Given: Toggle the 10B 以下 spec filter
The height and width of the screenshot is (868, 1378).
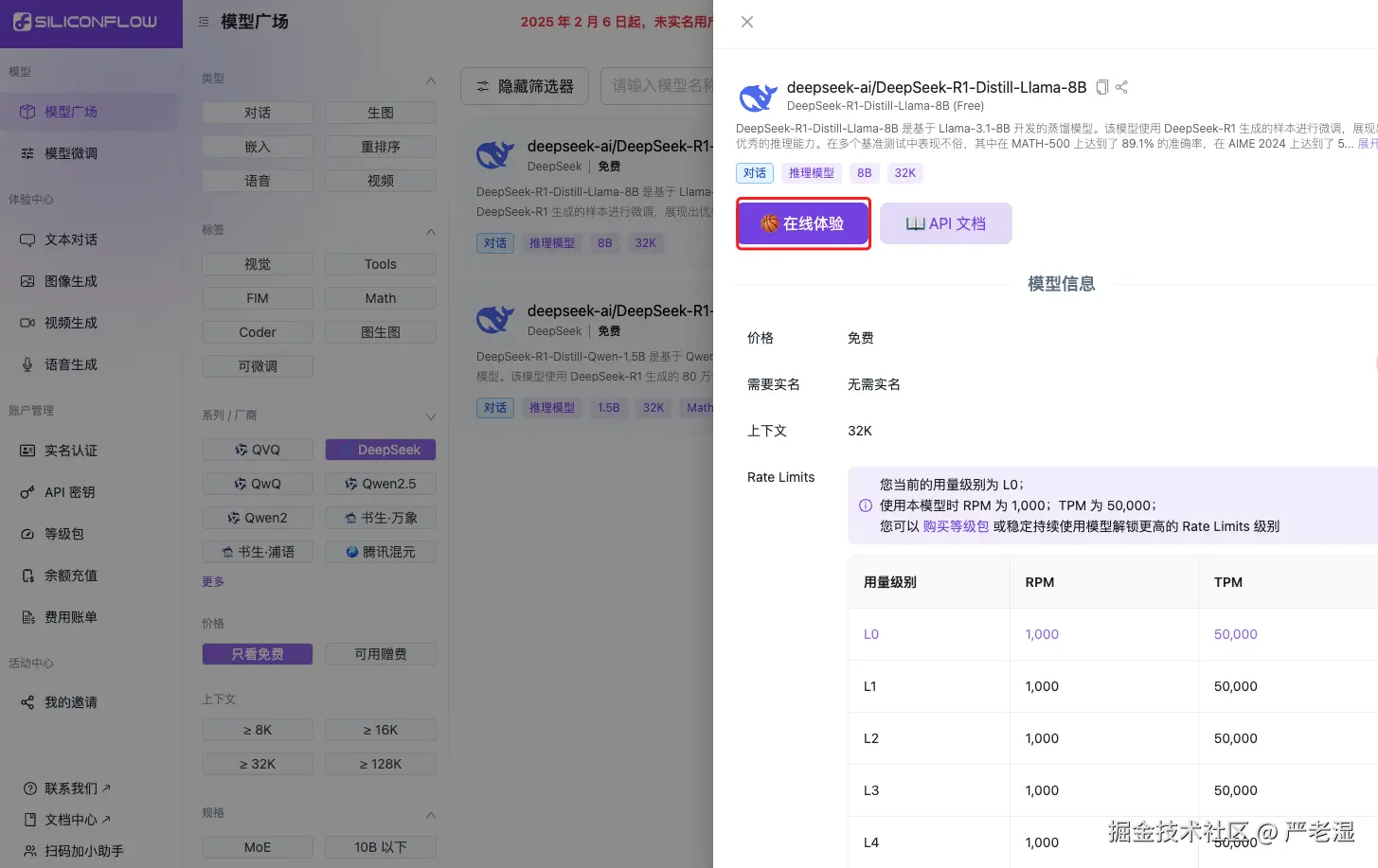Looking at the screenshot, I should pyautogui.click(x=381, y=847).
